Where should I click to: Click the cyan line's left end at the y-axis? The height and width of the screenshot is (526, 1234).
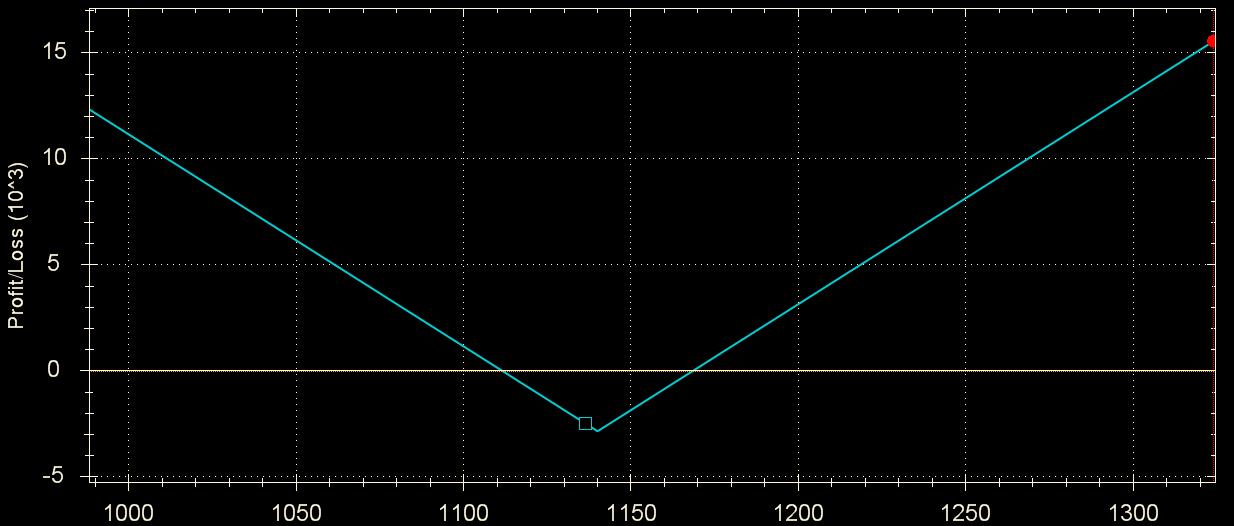[91, 109]
